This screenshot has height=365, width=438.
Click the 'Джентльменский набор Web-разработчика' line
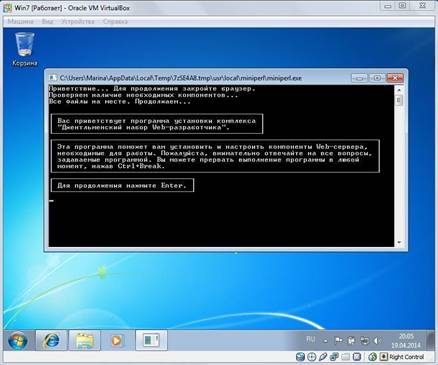(143, 127)
